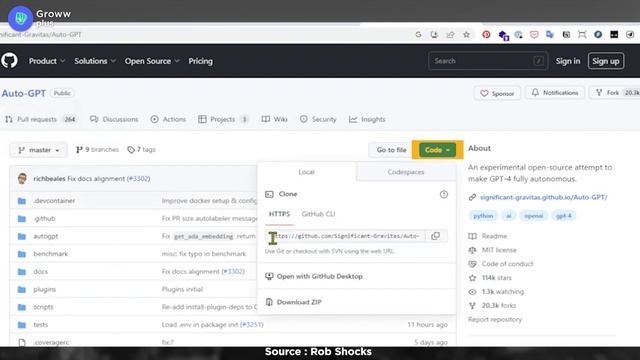640x360 pixels.
Task: Select the GitHub CLI clone option
Action: [x=318, y=214]
